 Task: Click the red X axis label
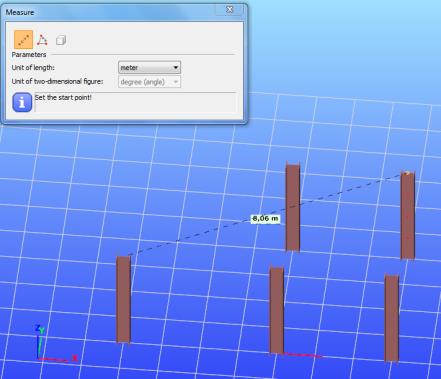point(75,358)
